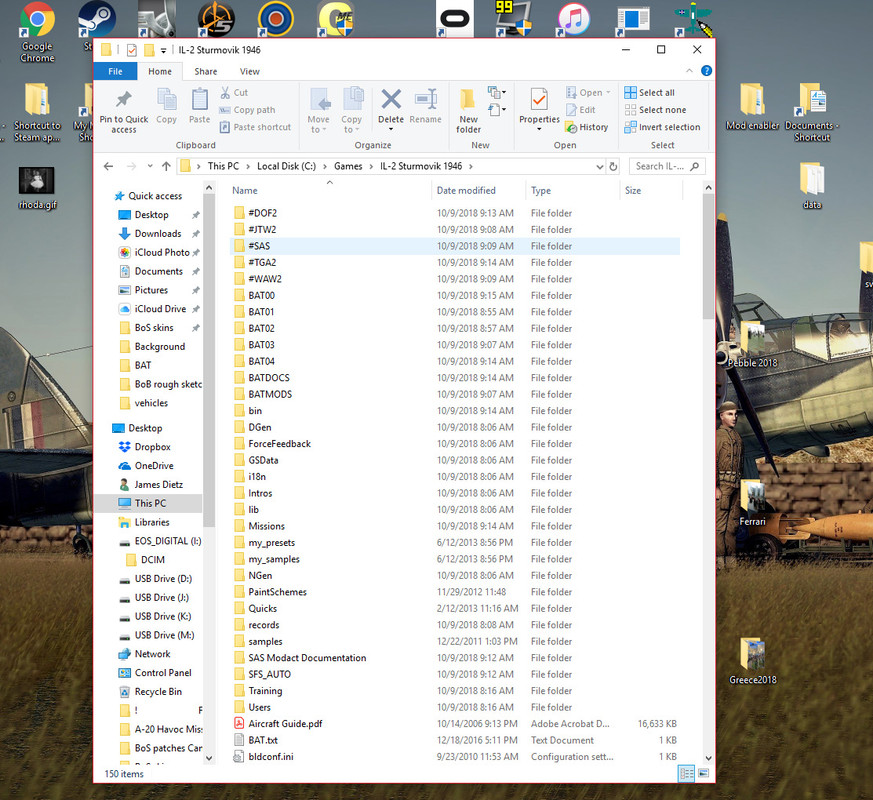Open recent locations dropdown arrow
This screenshot has width=873, height=800.
150,166
